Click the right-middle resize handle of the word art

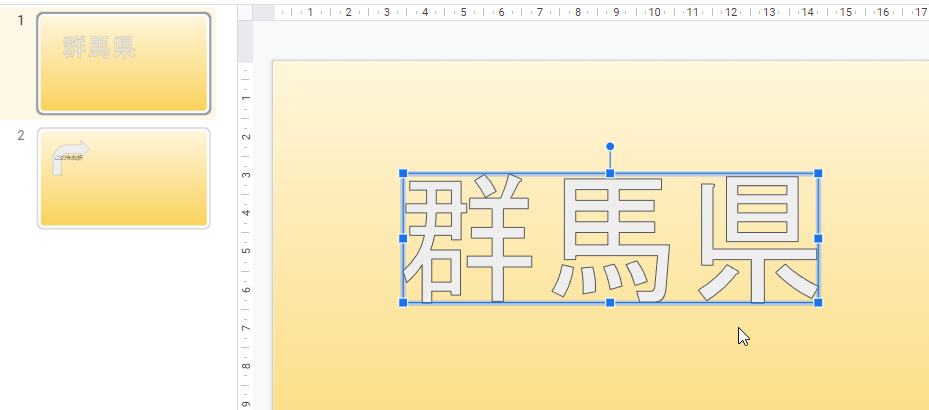(x=818, y=238)
